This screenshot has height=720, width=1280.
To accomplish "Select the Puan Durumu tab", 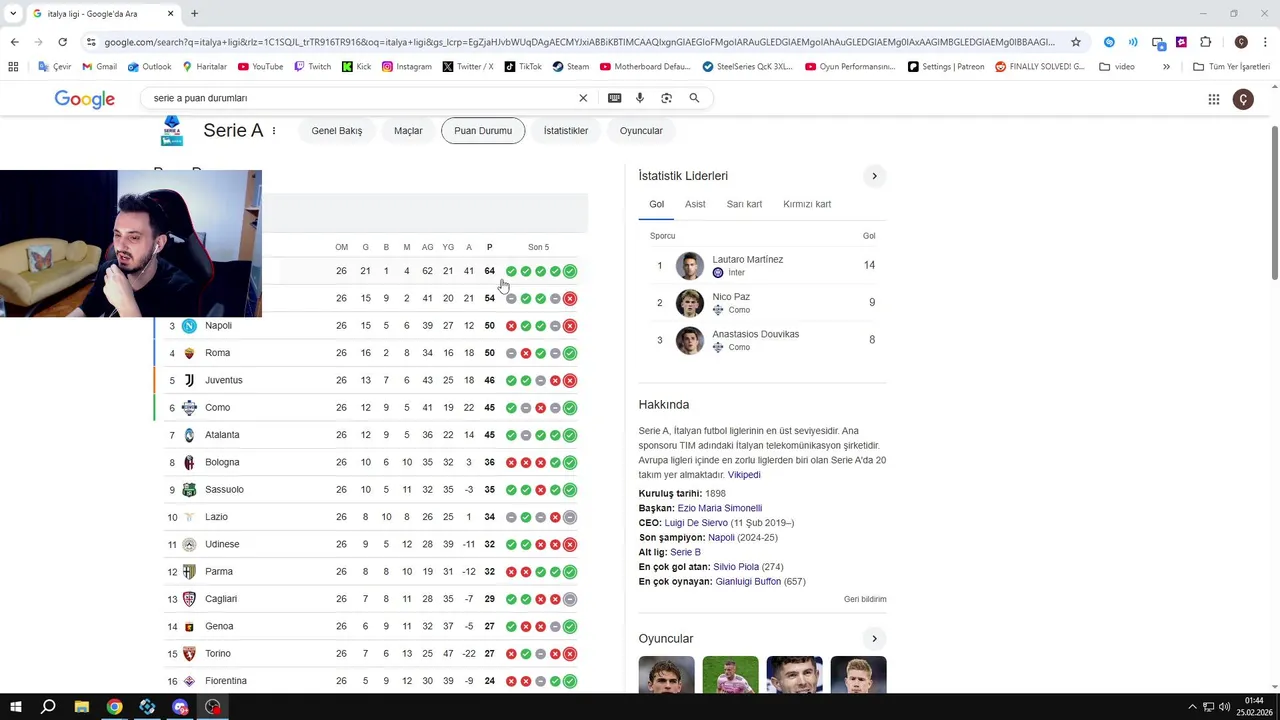I will click(483, 131).
